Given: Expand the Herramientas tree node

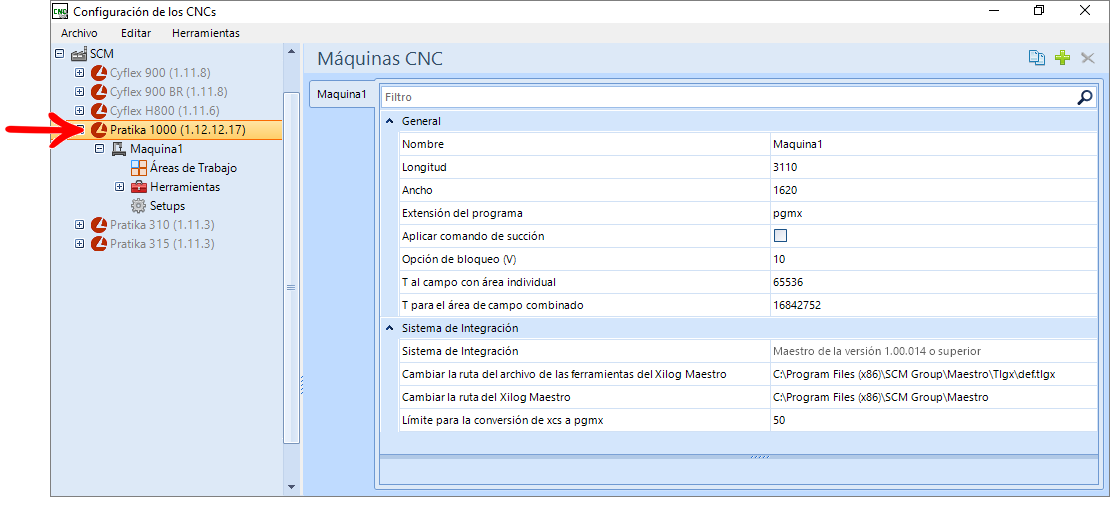Looking at the screenshot, I should pyautogui.click(x=120, y=187).
